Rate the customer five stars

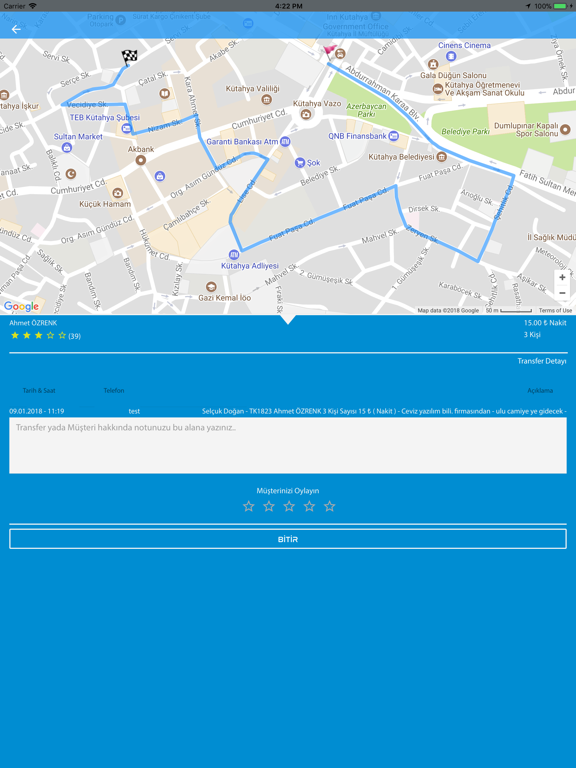pyautogui.click(x=330, y=506)
